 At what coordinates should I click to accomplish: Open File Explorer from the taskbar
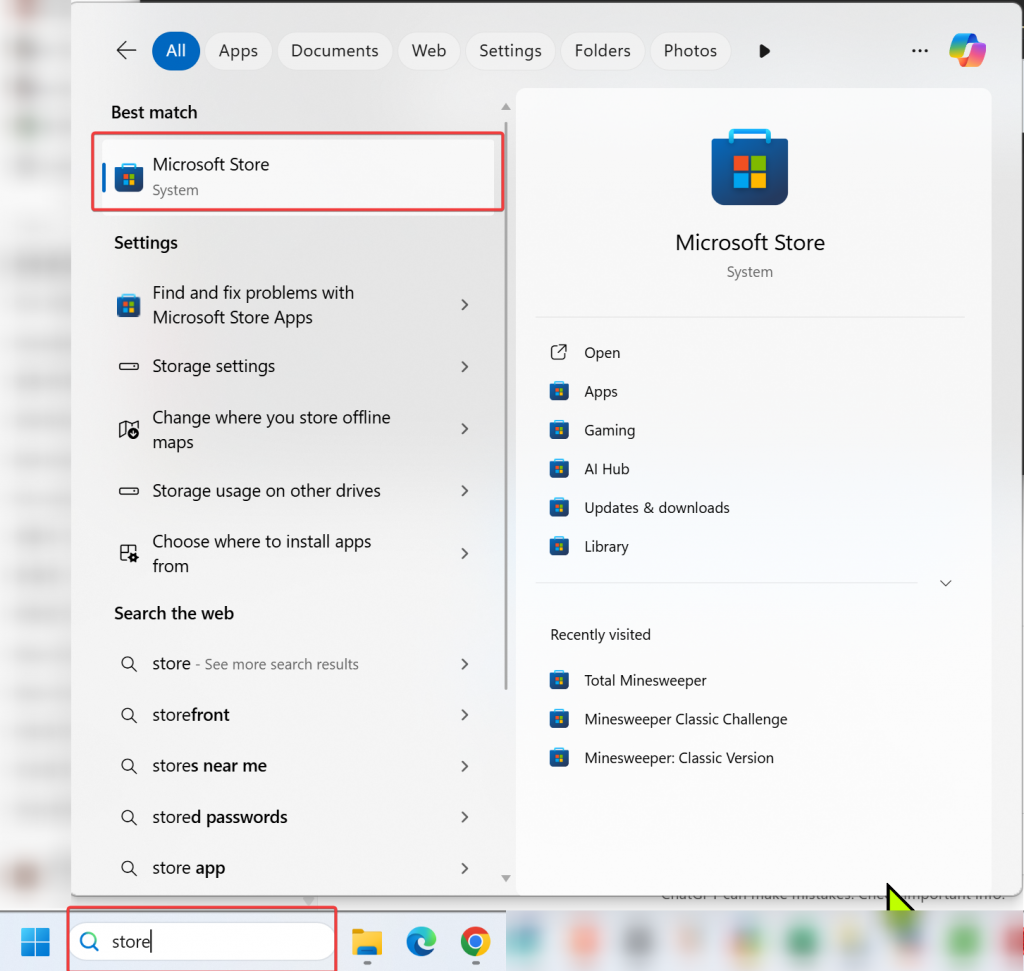pyautogui.click(x=367, y=942)
